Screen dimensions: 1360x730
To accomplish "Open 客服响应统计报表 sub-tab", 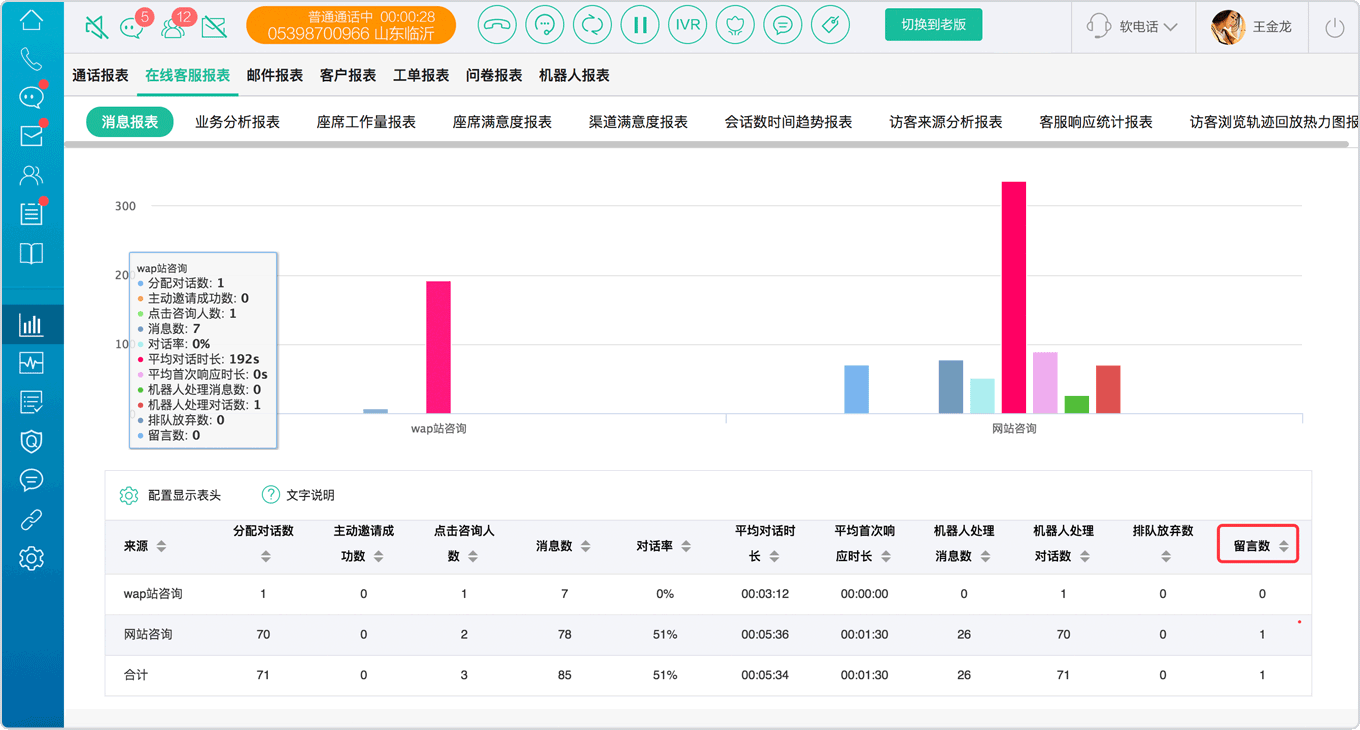I will [1096, 122].
